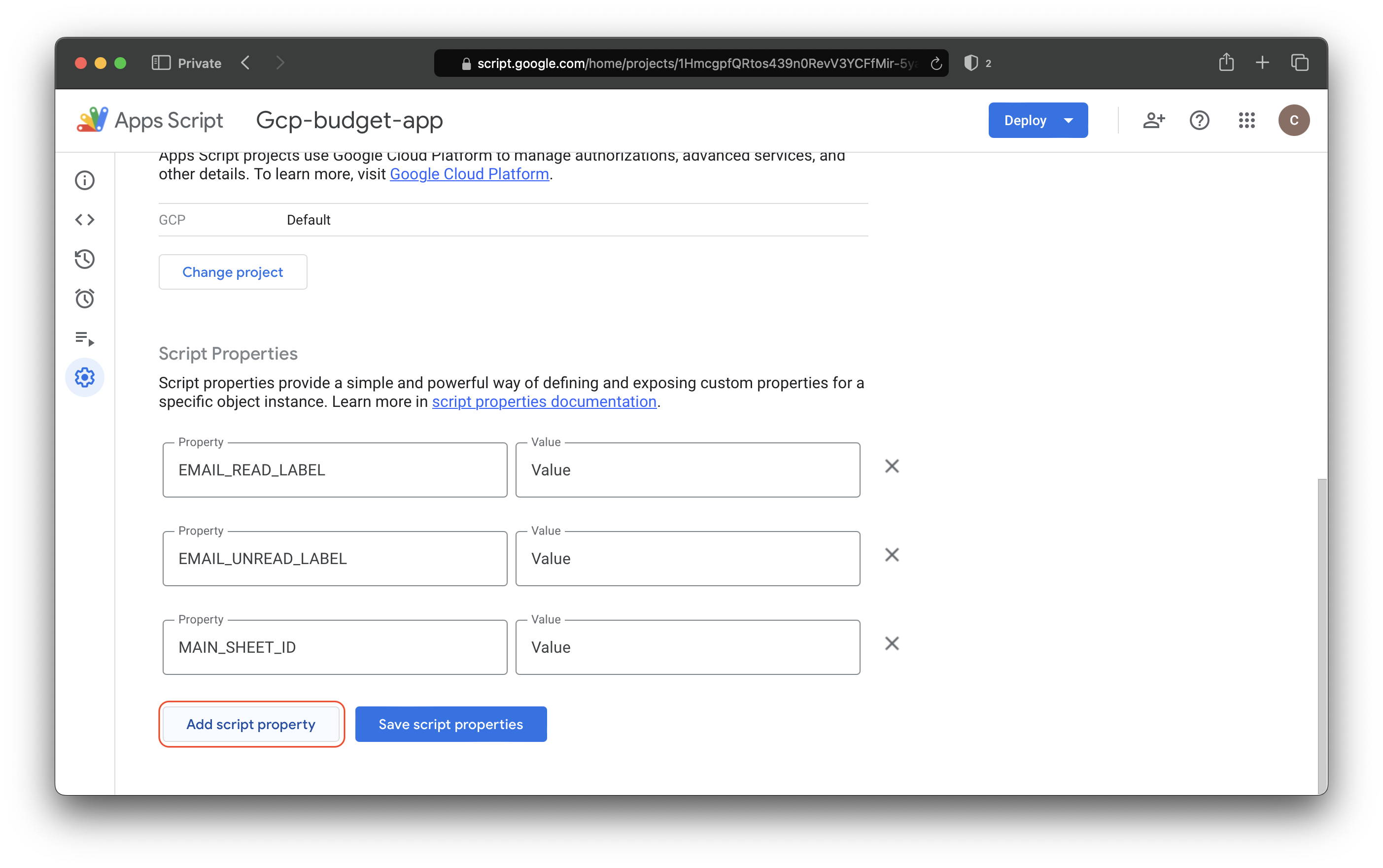The height and width of the screenshot is (868, 1383).
Task: Open the code Editor in sidebar
Action: 84,220
